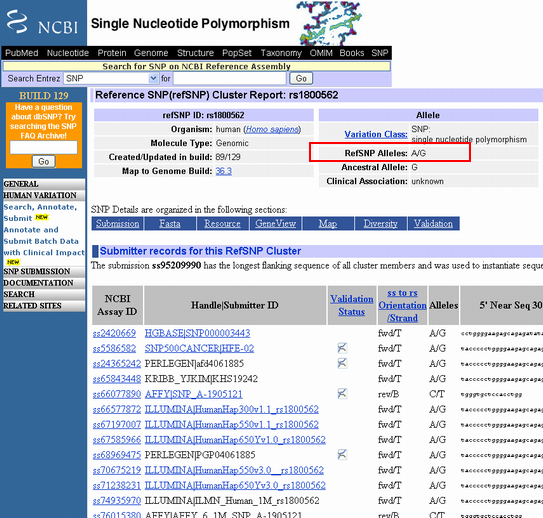This screenshot has width=543, height=518.
Task: Click the NCBI logo
Action: point(43,23)
